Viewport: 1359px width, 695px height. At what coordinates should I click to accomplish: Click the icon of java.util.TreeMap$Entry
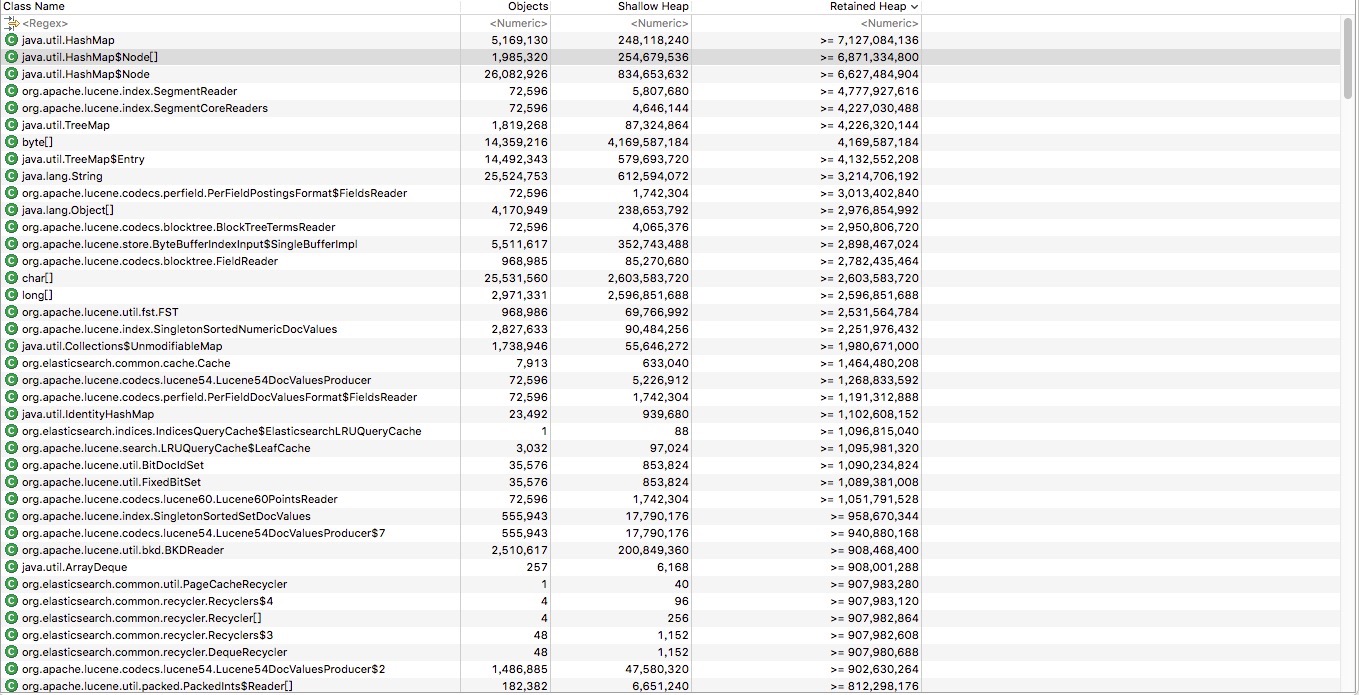click(x=12, y=159)
